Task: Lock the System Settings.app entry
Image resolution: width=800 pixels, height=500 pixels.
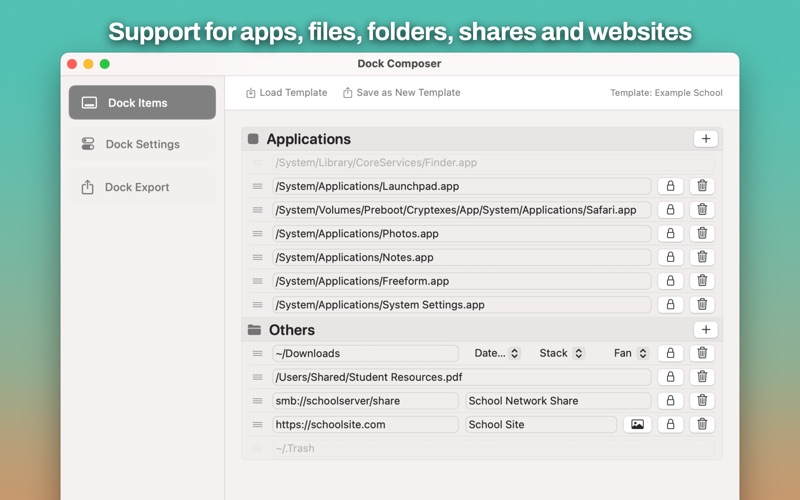Action: coord(670,305)
